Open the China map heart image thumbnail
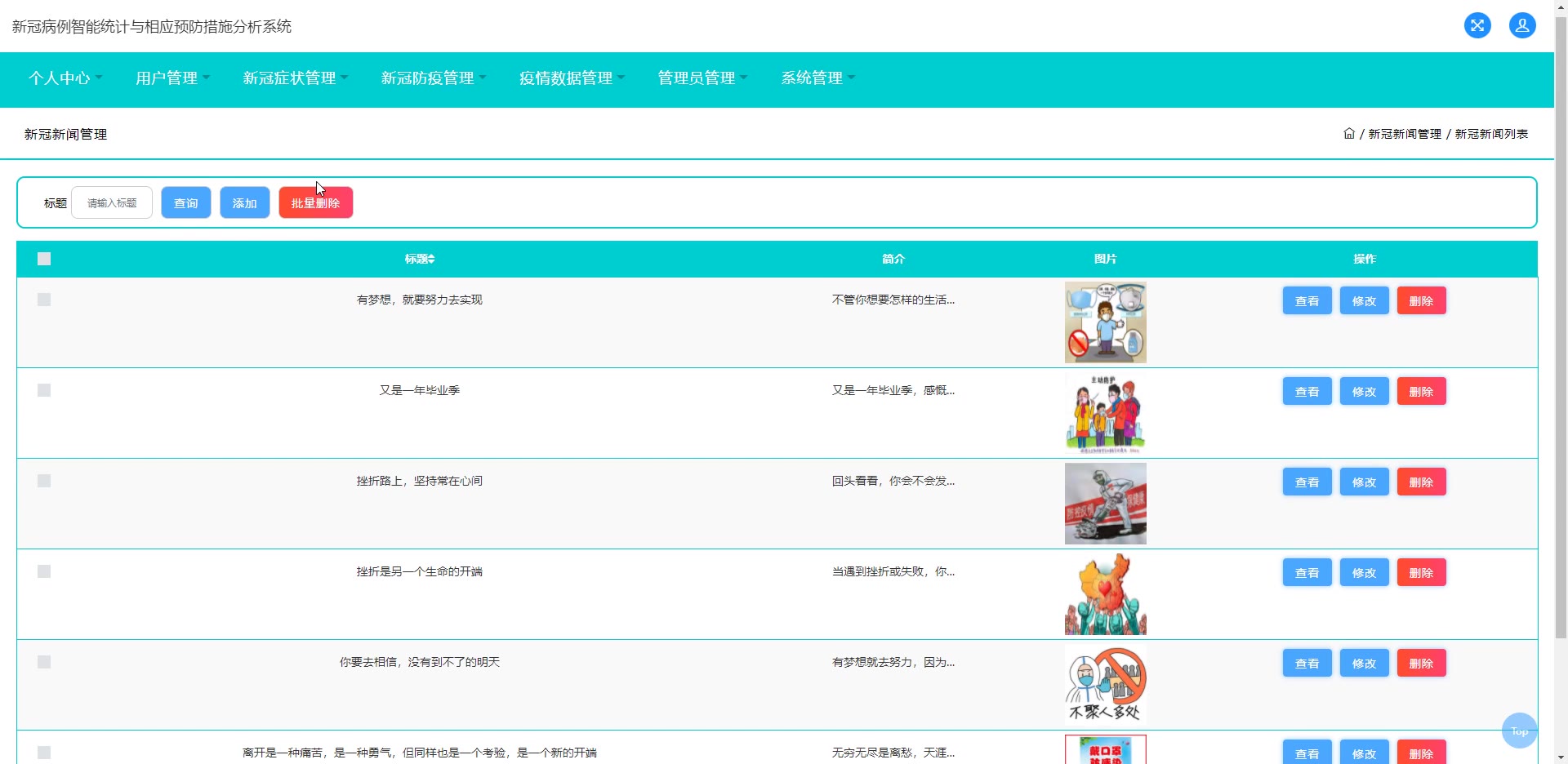 (x=1105, y=594)
